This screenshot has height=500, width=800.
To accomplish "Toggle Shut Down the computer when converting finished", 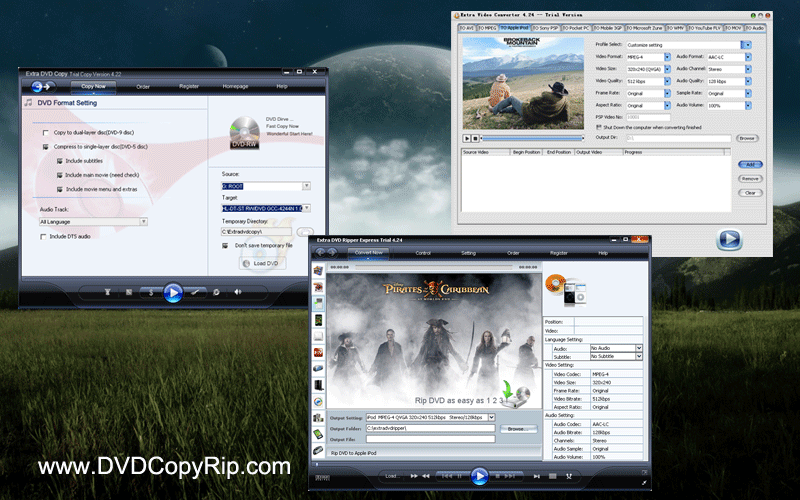I will tap(598, 128).
